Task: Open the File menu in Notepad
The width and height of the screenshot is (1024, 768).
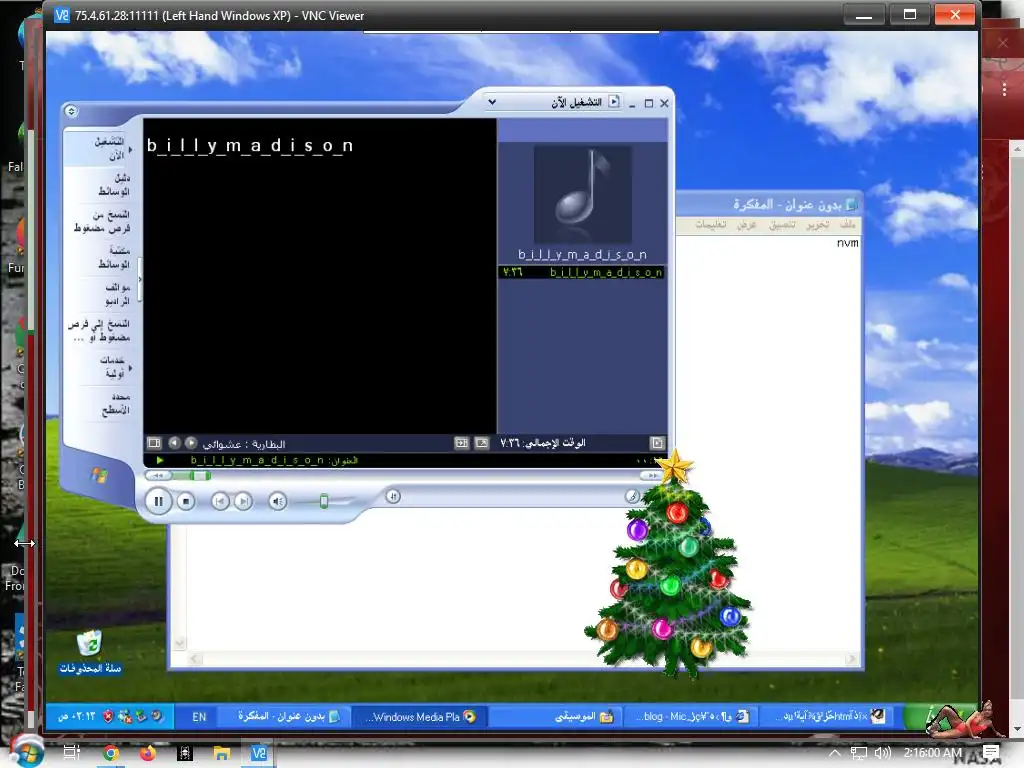Action: coord(848,225)
